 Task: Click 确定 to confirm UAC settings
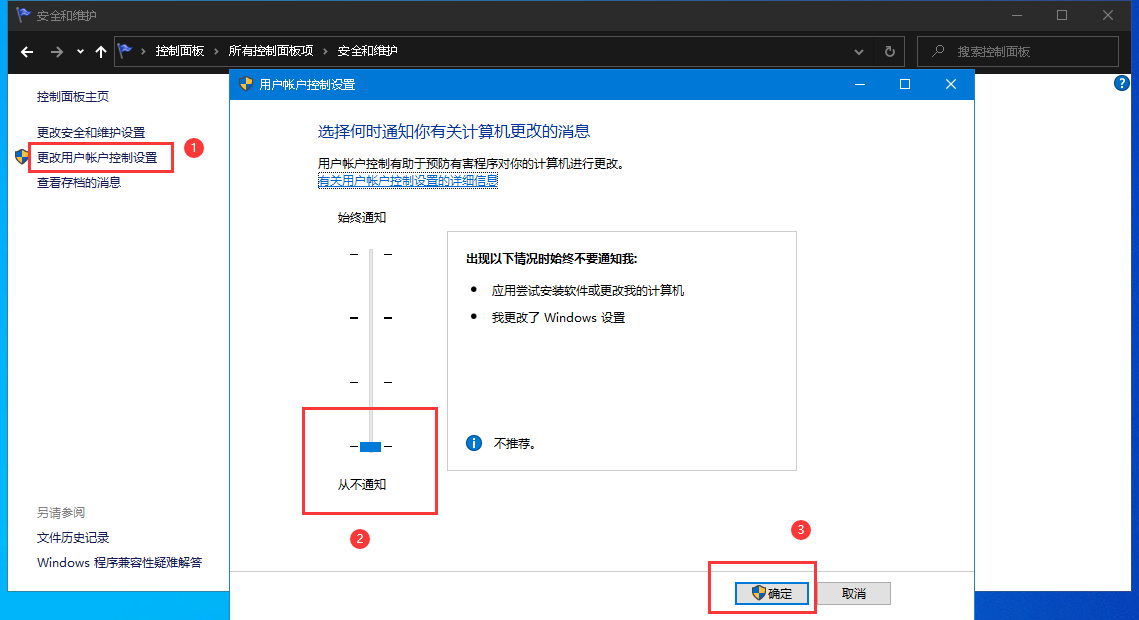772,593
